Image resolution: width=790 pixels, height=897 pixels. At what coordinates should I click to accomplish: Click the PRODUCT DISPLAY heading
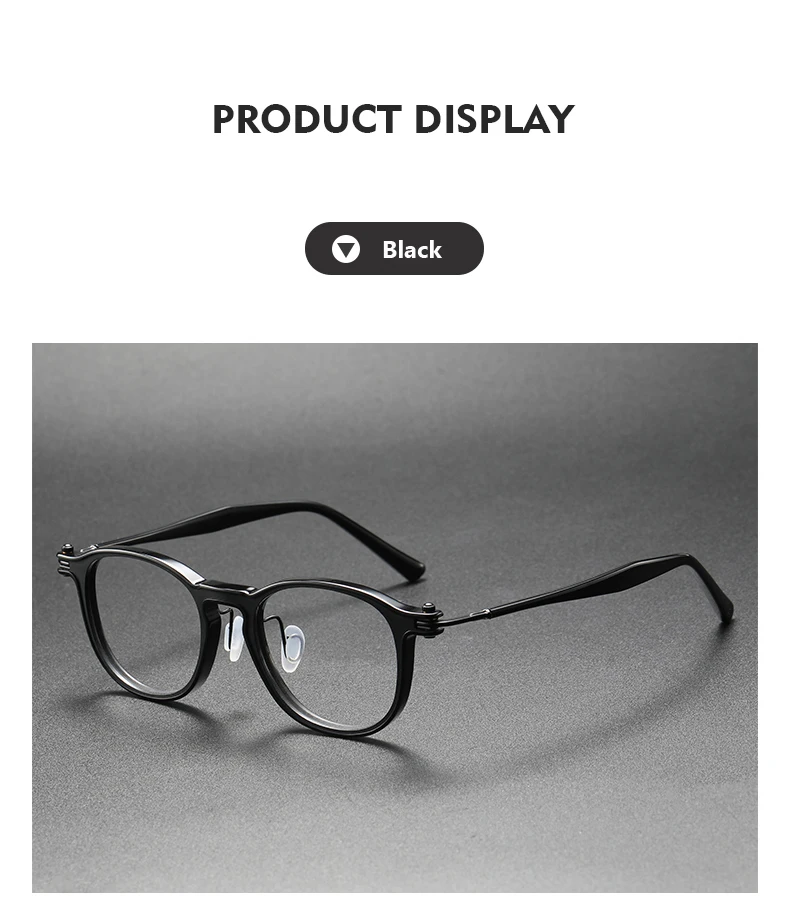[394, 120]
